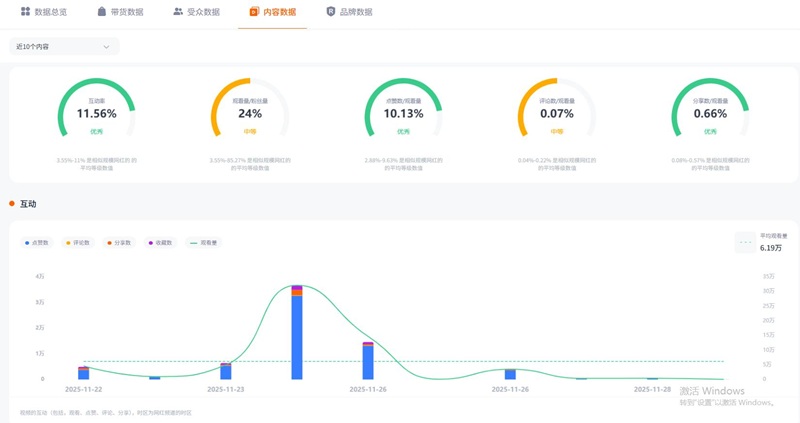The width and height of the screenshot is (800, 423).
Task: Open the 数据总览 tab
Action: click(x=43, y=12)
